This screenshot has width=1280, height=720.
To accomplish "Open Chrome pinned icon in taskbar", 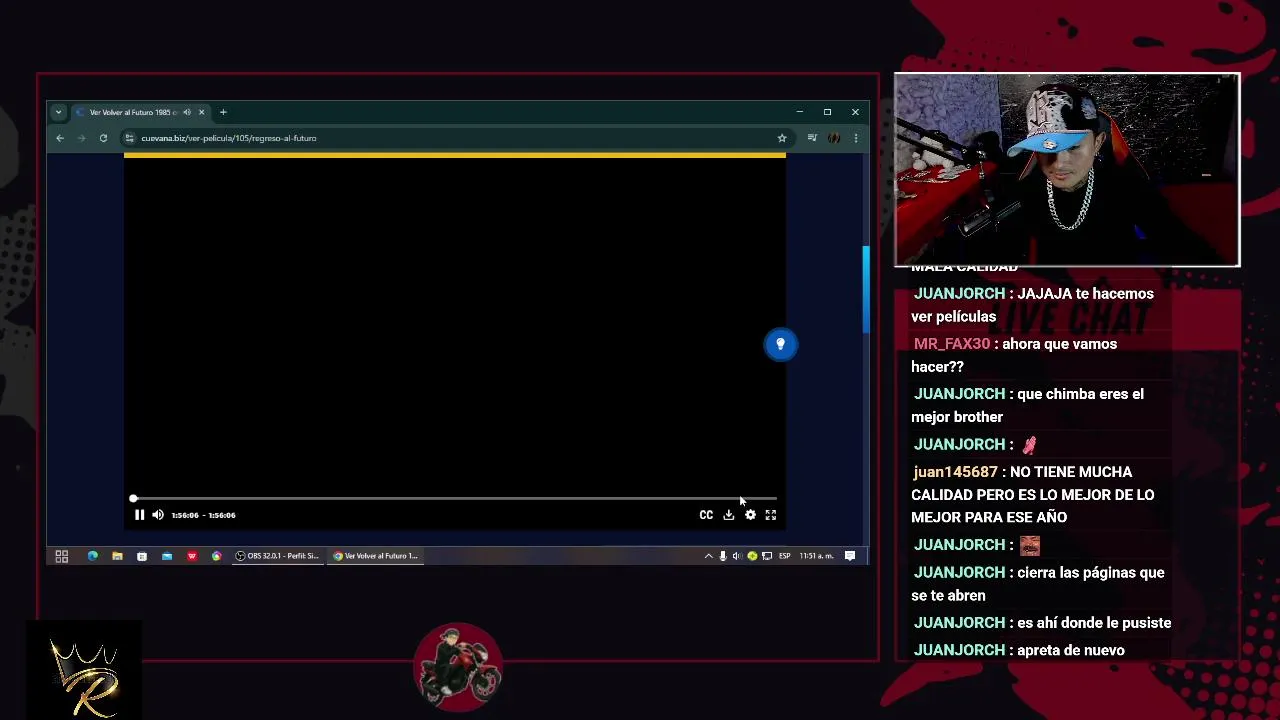I will 216,556.
